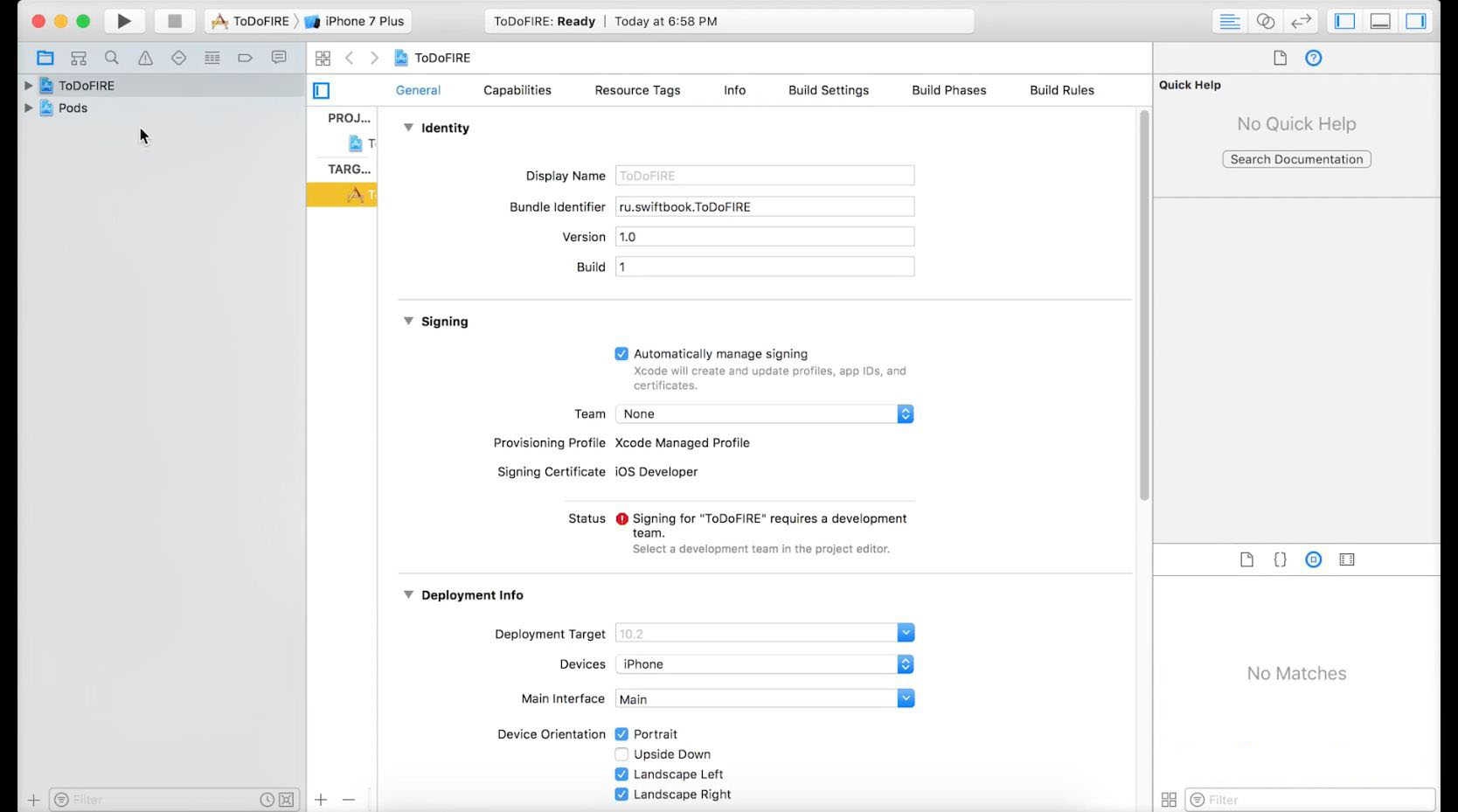1458x812 pixels.
Task: Open the Project navigator folder icon
Action: point(45,58)
